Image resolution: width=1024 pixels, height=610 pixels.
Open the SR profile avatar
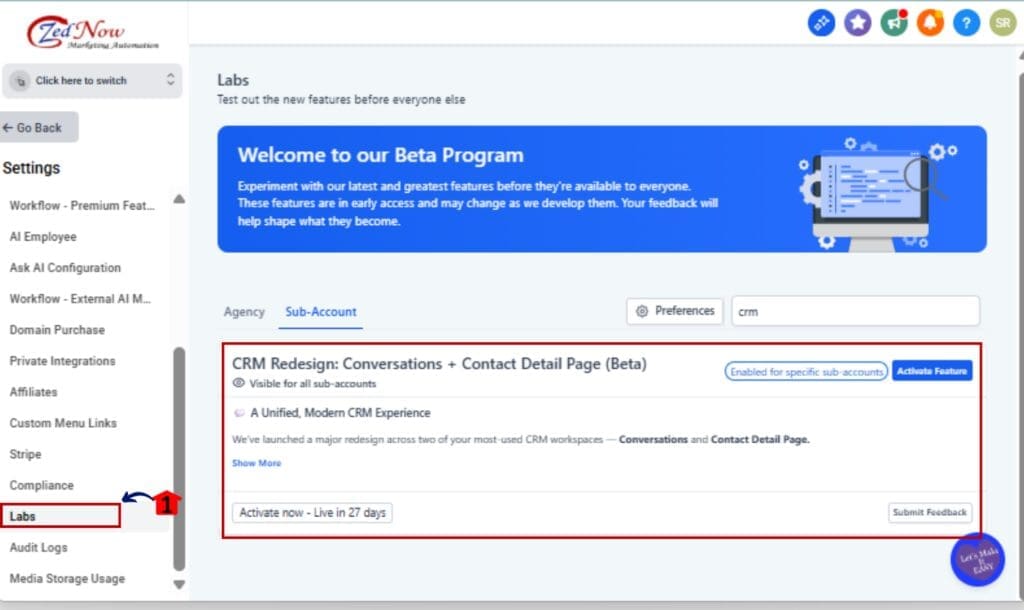[1003, 22]
